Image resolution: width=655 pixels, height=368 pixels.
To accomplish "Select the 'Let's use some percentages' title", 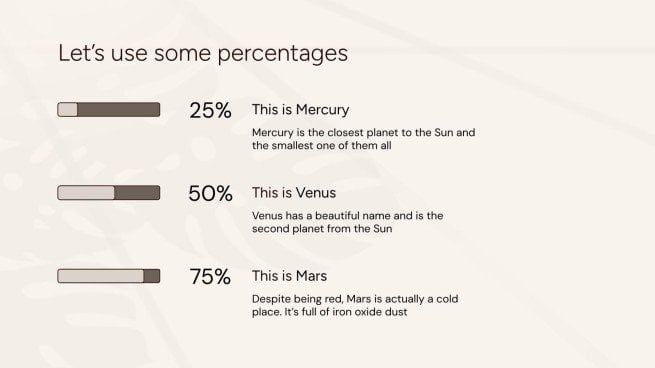I will pyautogui.click(x=203, y=53).
